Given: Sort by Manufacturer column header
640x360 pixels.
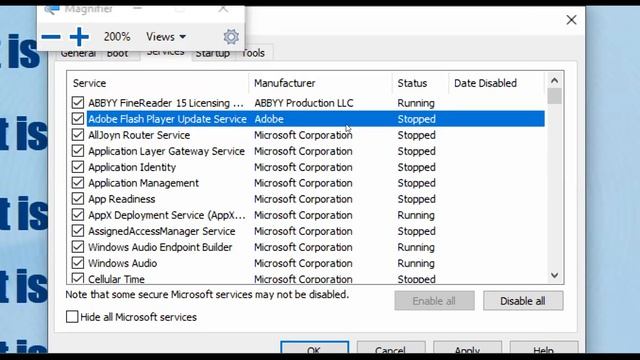Looking at the screenshot, I should click(x=320, y=83).
